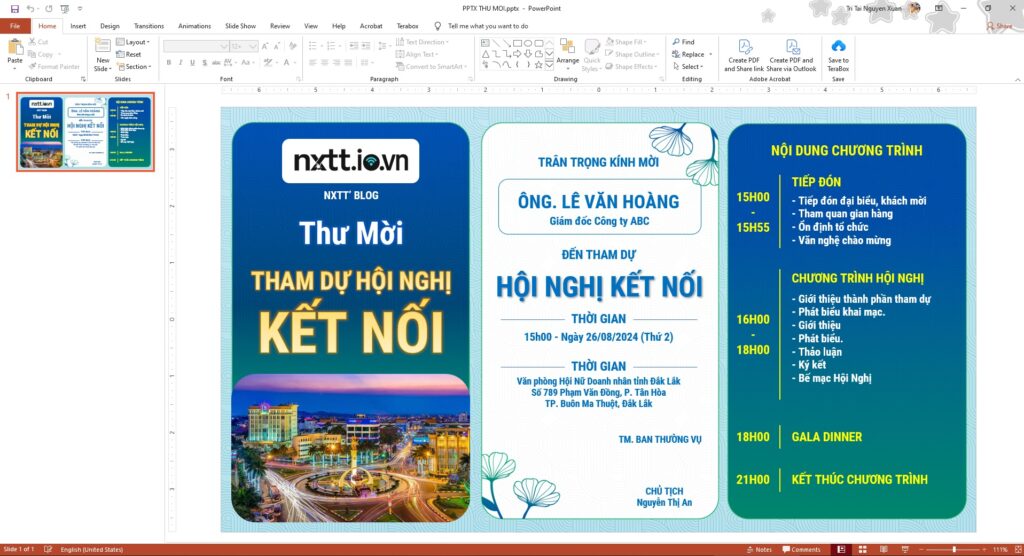Open Ribbon Display Options icon
The height and width of the screenshot is (556, 1024).
pos(938,8)
